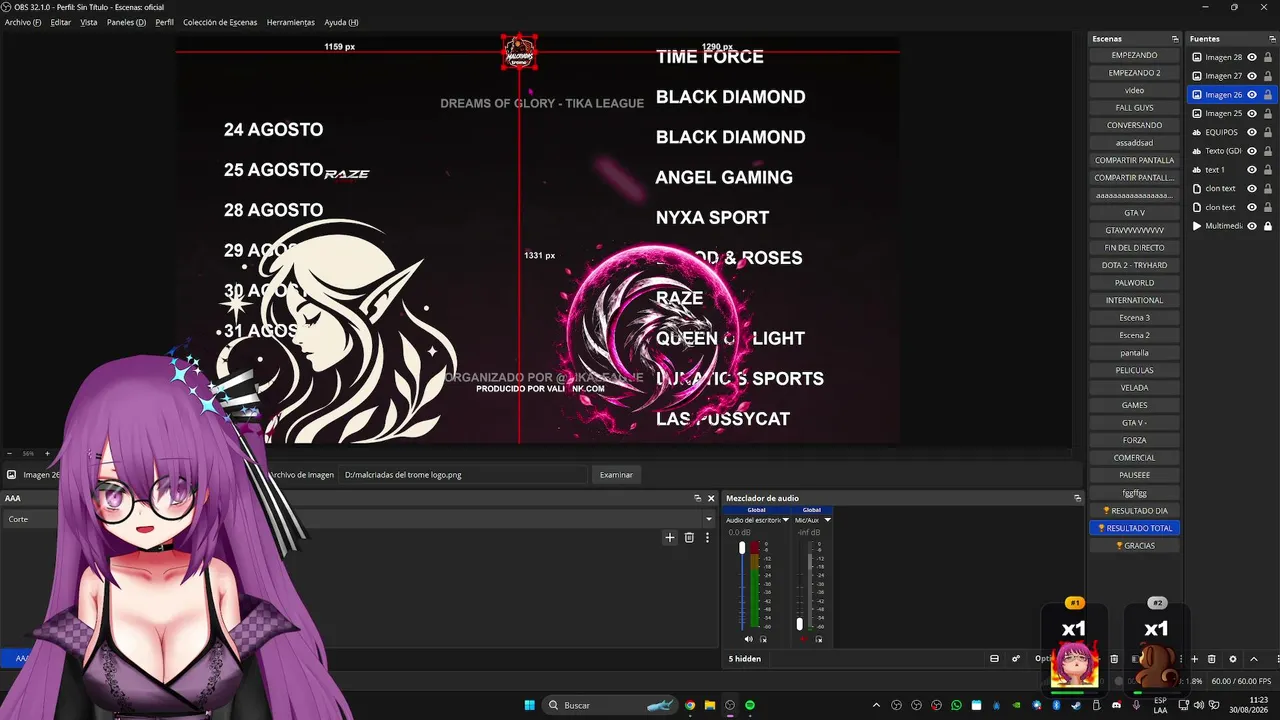The height and width of the screenshot is (720, 1280).
Task: Undock the Escenas panel
Action: pyautogui.click(x=1175, y=39)
